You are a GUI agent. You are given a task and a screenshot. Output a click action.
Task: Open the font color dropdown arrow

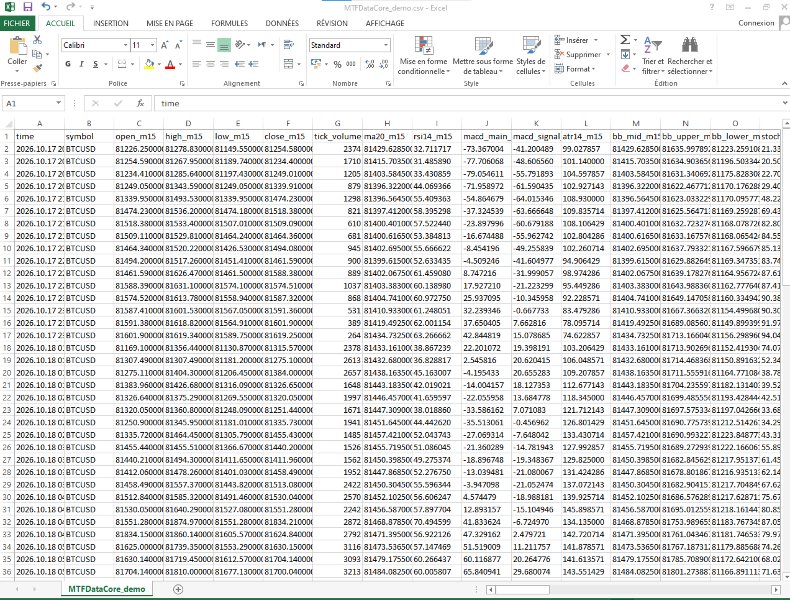tap(180, 64)
